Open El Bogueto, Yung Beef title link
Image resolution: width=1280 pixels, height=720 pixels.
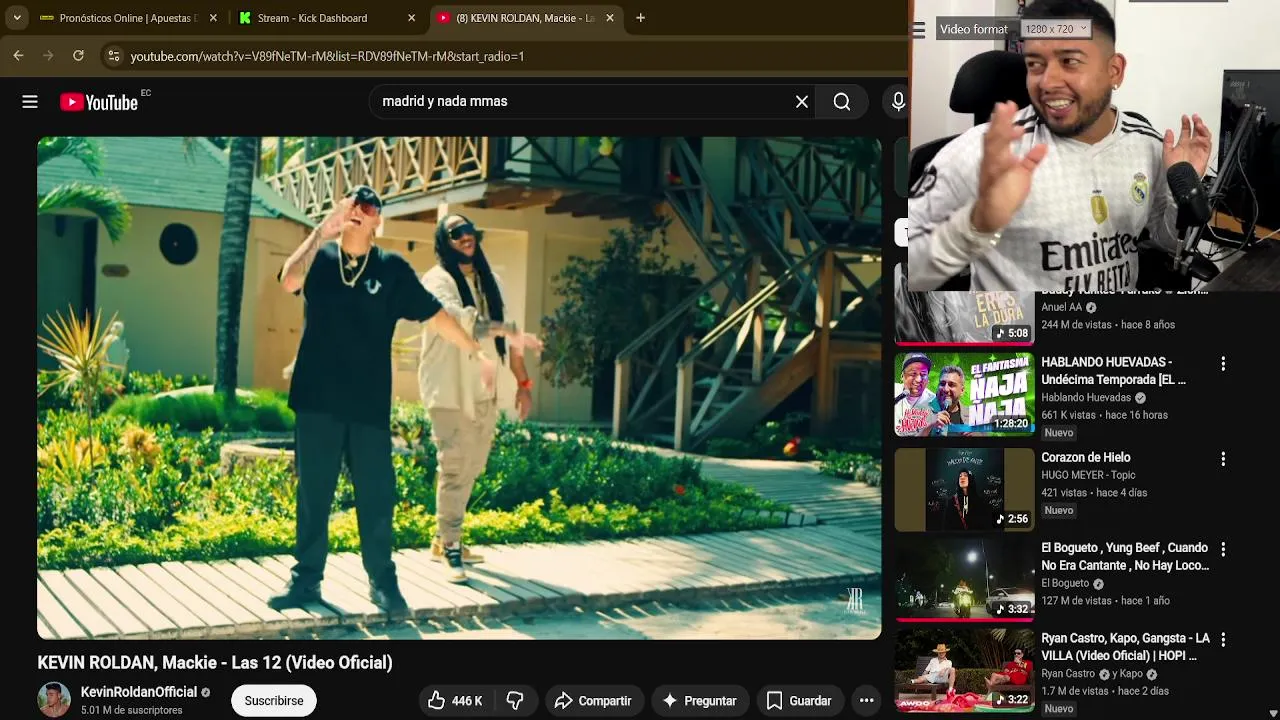(1125, 557)
